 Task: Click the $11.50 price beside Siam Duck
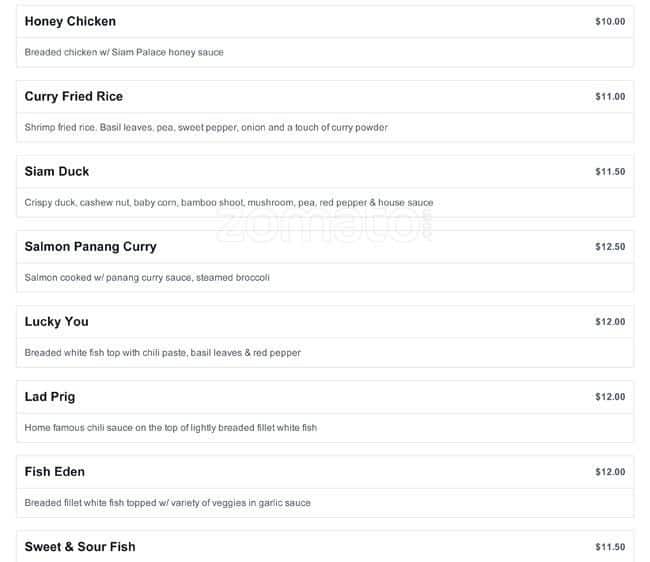pyautogui.click(x=610, y=172)
